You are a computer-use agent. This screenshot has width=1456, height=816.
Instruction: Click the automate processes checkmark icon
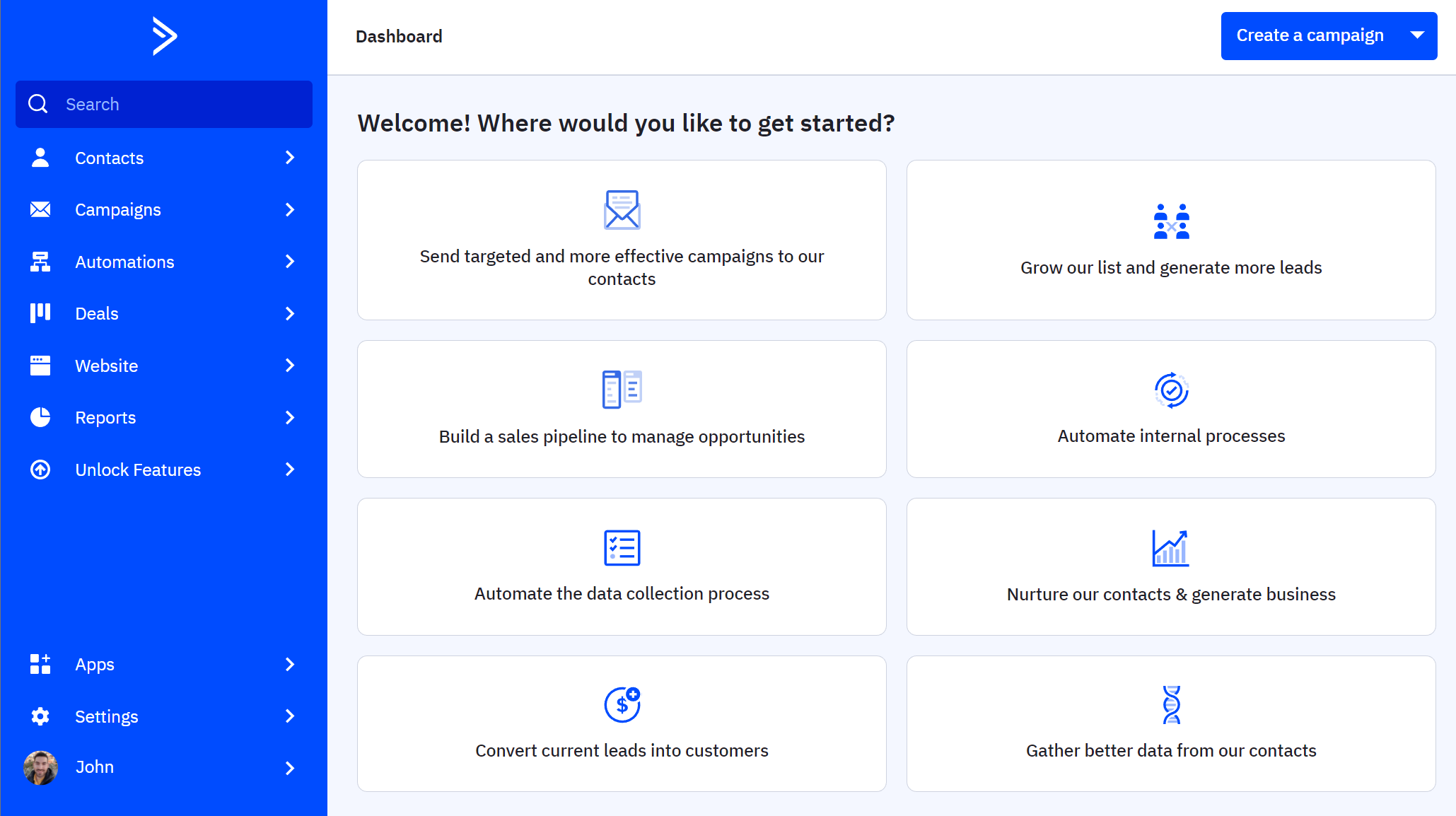[x=1170, y=390]
